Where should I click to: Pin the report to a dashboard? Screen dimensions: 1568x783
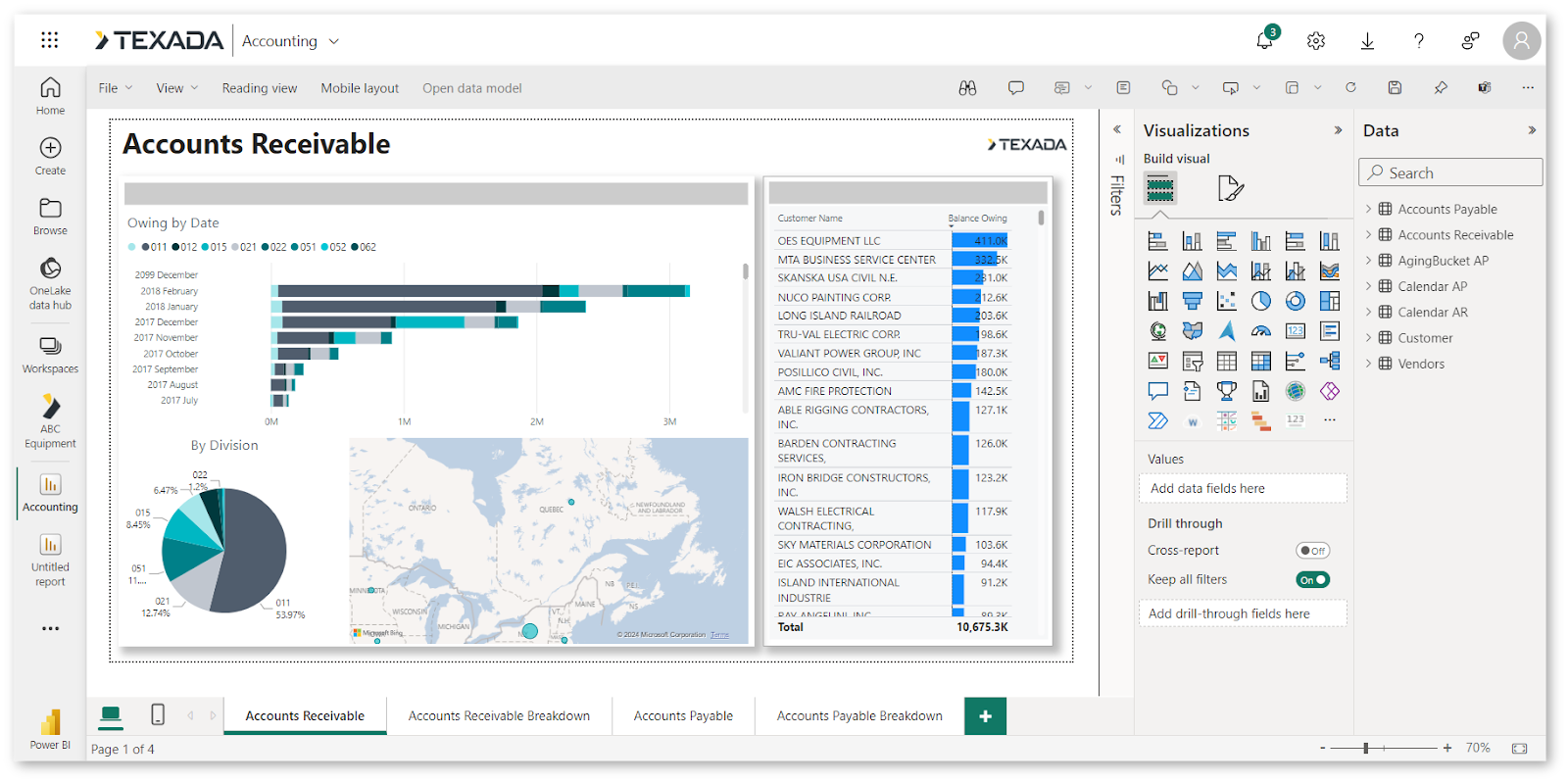[x=1441, y=88]
